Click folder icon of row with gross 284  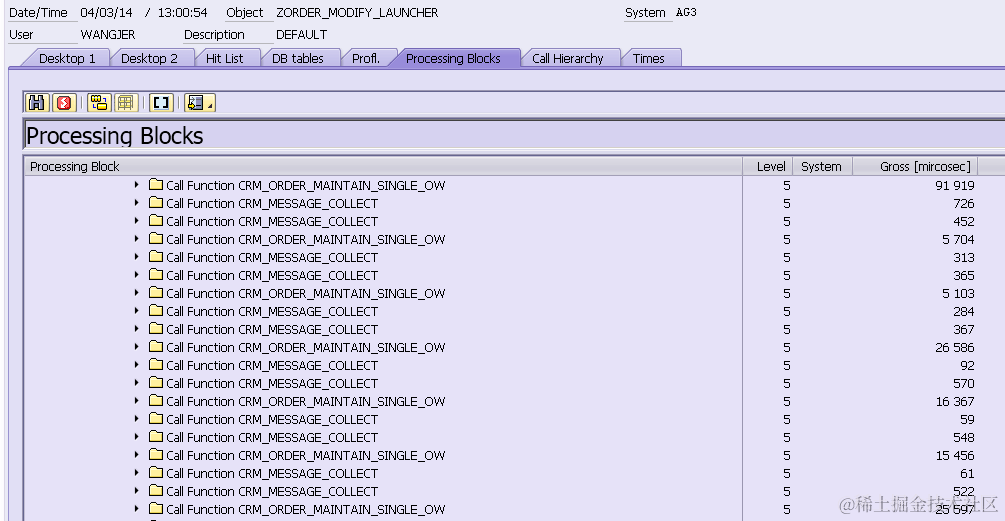coord(156,310)
